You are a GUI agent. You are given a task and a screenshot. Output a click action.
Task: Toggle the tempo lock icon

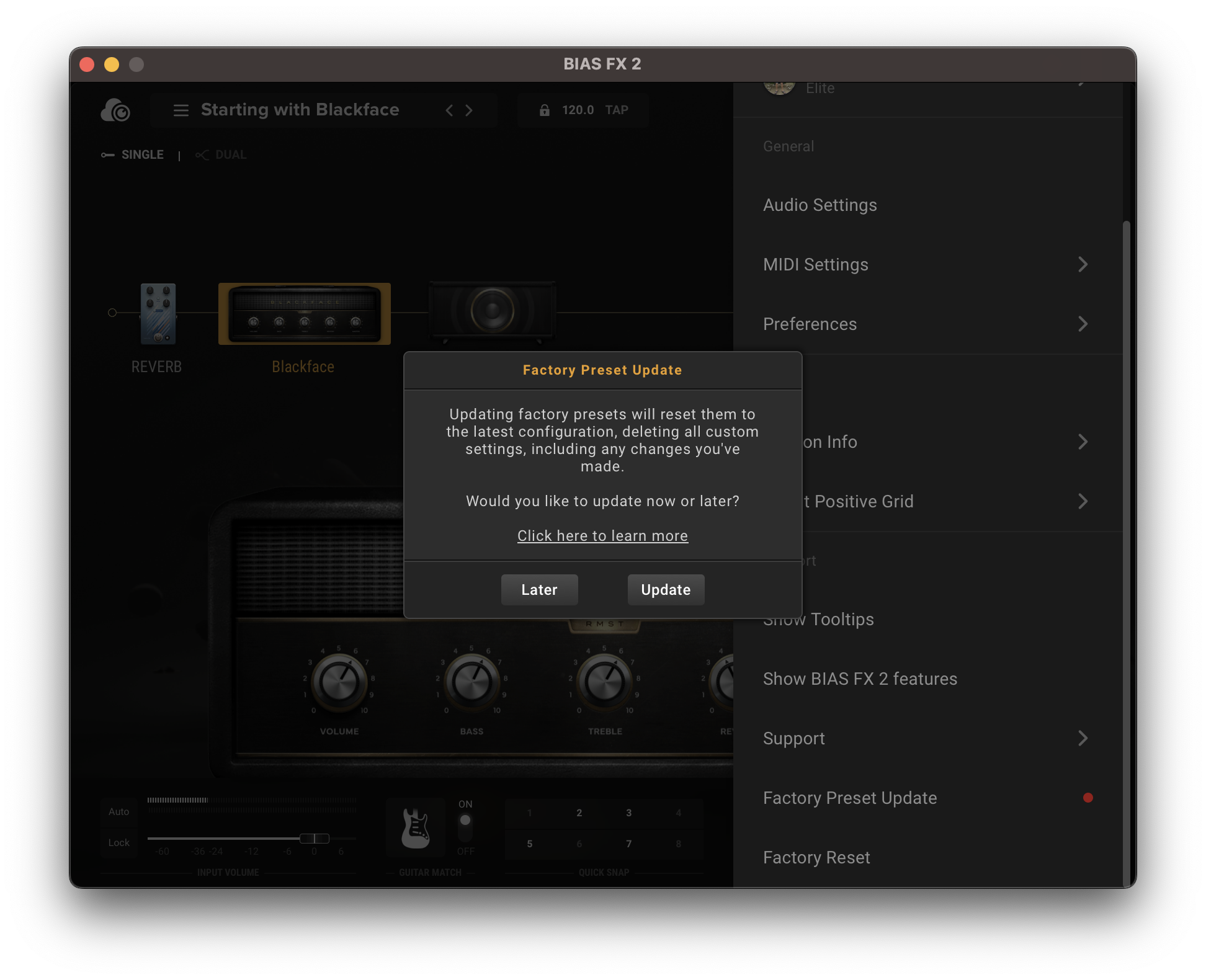(x=544, y=110)
